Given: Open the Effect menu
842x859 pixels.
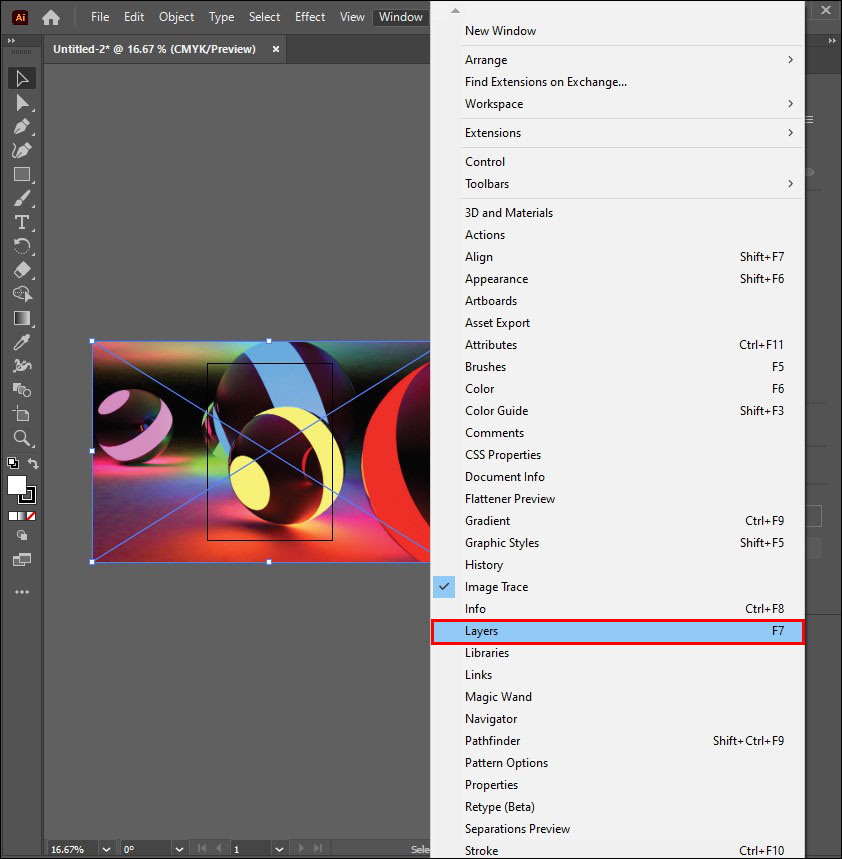Looking at the screenshot, I should coord(310,17).
